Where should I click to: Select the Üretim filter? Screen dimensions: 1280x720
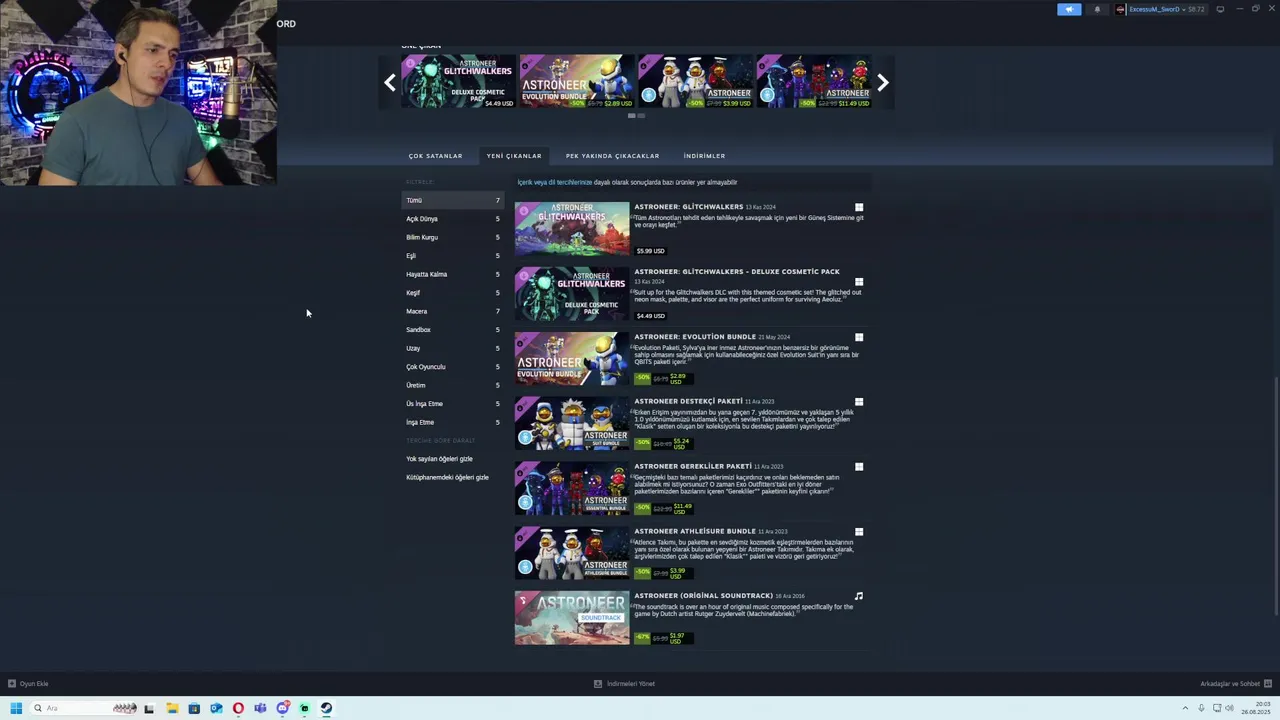click(x=453, y=385)
